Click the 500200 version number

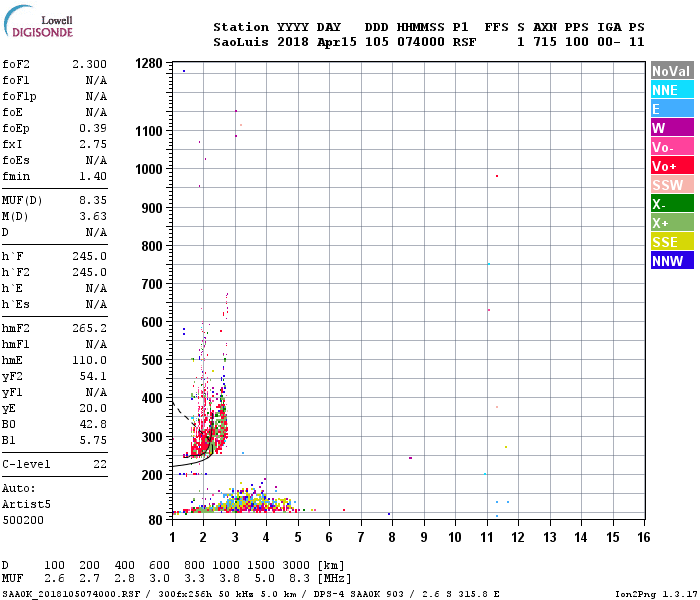coord(23,521)
